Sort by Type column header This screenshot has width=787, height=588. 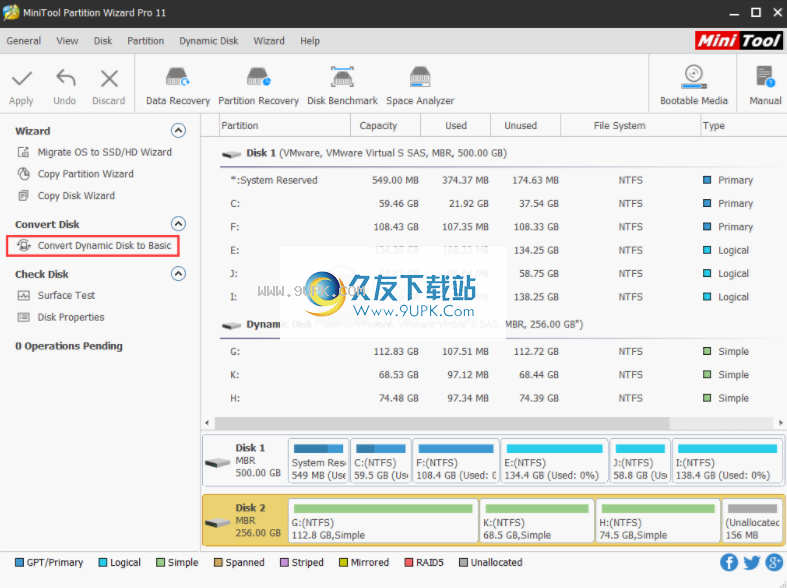click(743, 125)
